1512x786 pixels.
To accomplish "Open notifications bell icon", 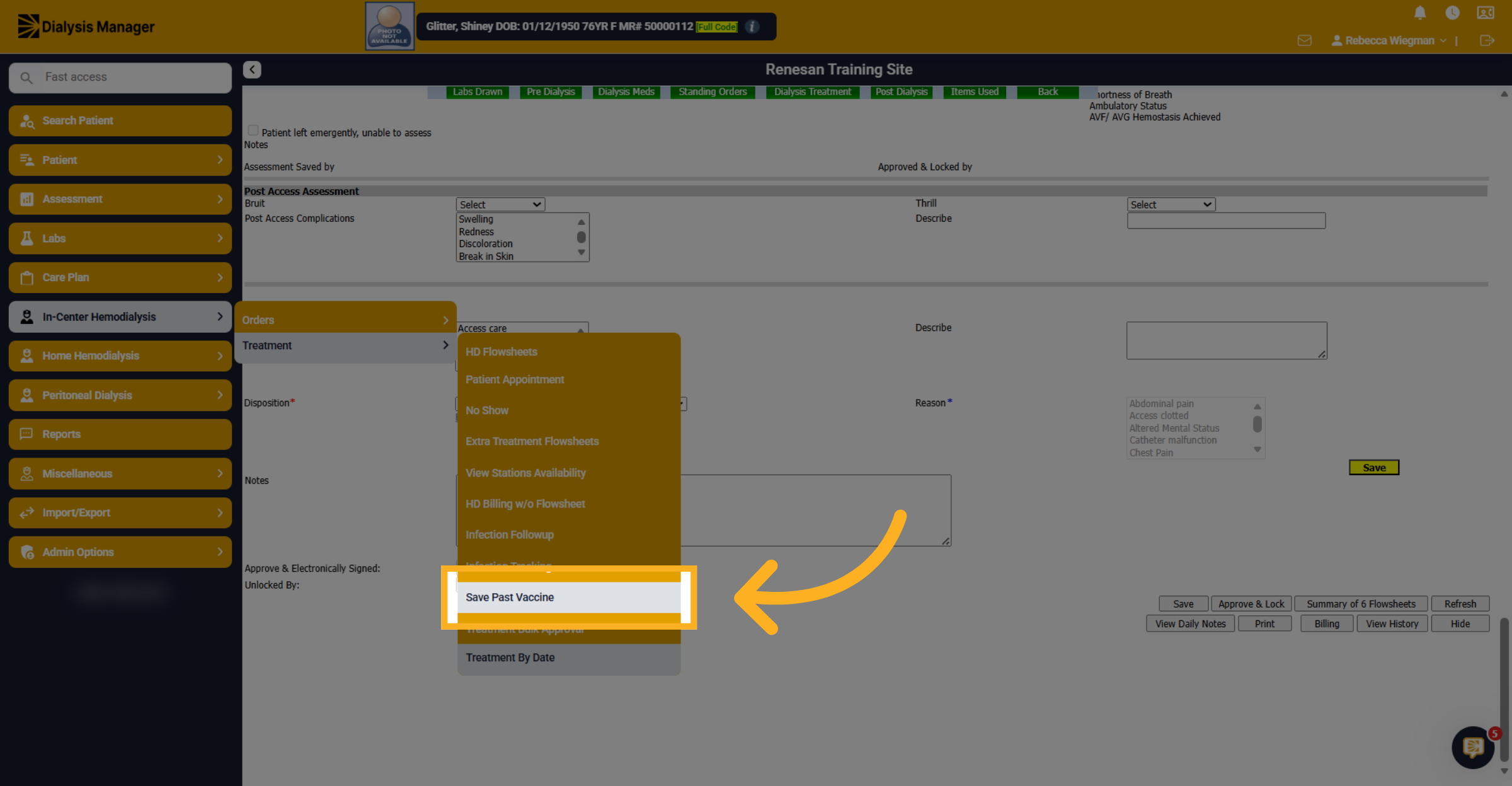I will pos(1420,13).
